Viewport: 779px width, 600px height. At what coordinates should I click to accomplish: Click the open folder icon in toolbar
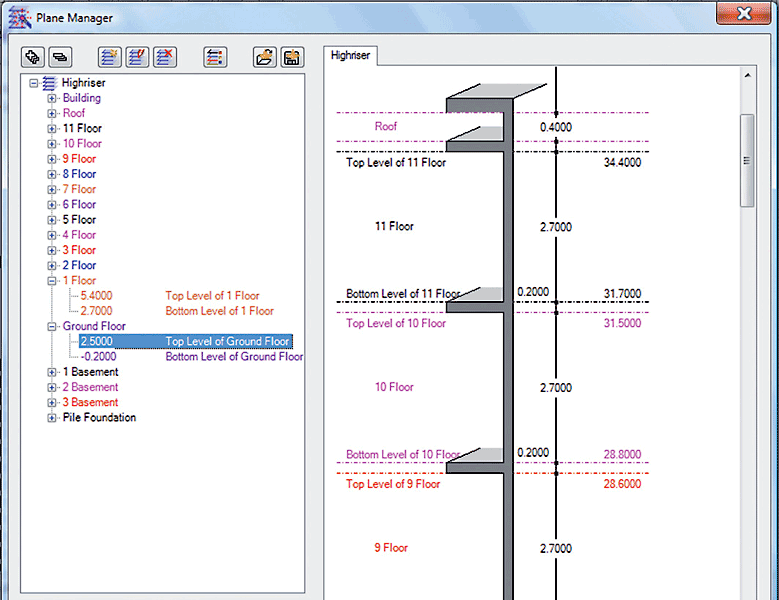coord(264,57)
